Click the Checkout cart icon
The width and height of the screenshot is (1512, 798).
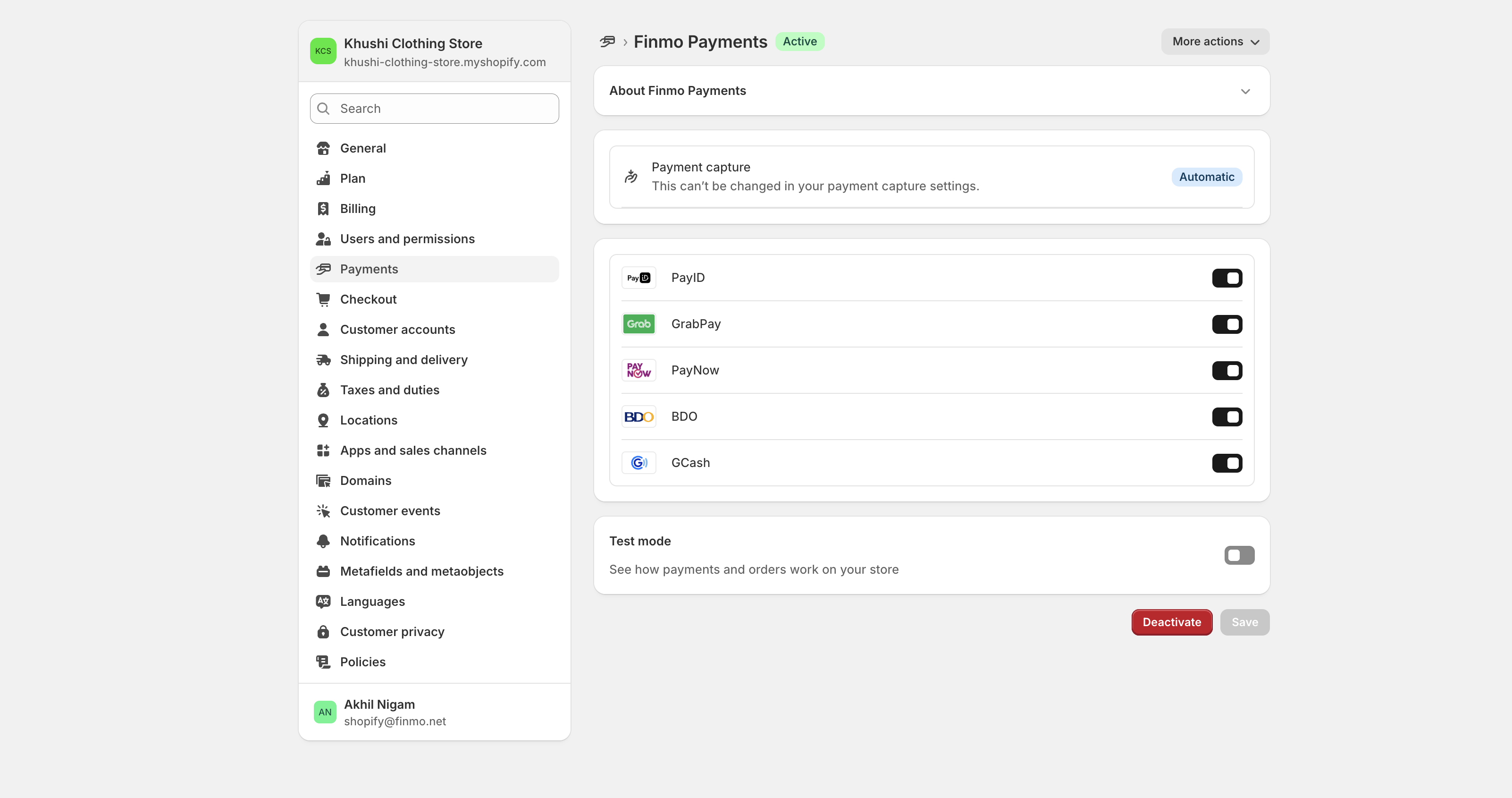coord(323,299)
